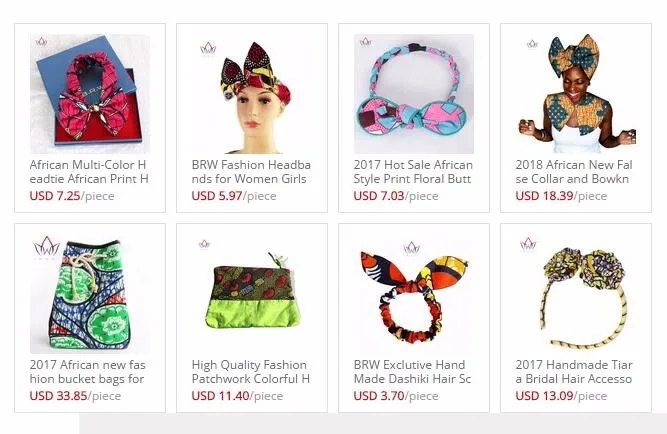Screen dimensions: 667x434
Task: Open '2017 Handmade Tiara Bridal Hair' title
Action: coord(574,371)
